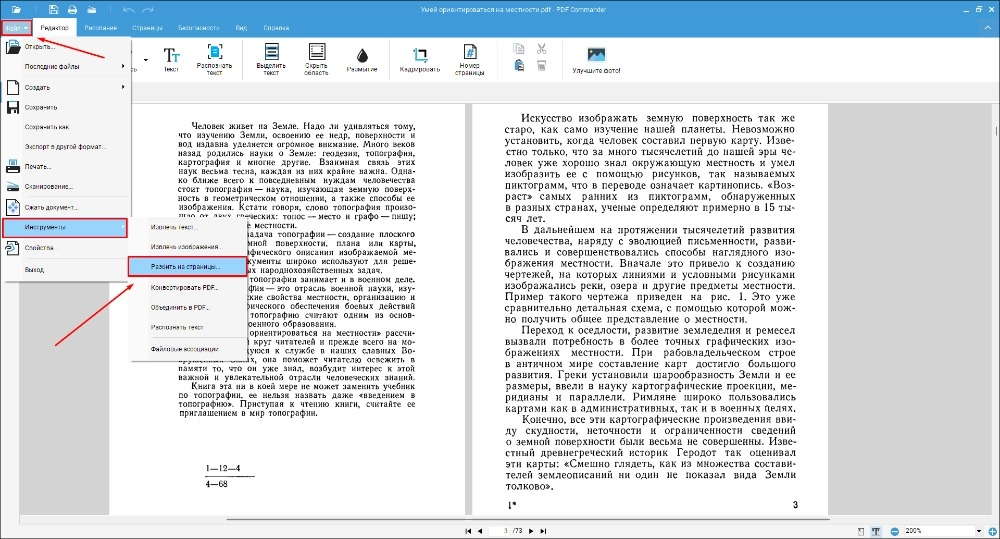Screen dimensions: 1000x539
Task: Go to the next page arrow
Action: click(x=531, y=531)
